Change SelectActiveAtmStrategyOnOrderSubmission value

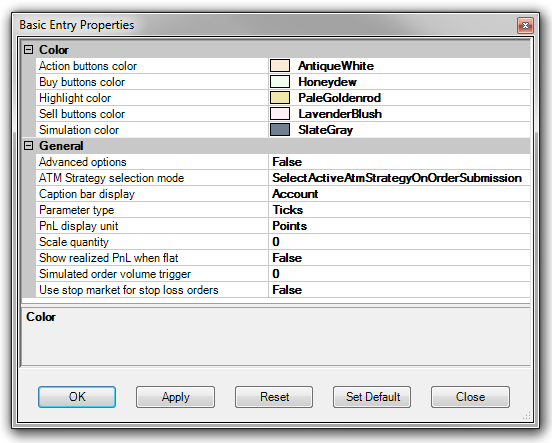click(400, 178)
